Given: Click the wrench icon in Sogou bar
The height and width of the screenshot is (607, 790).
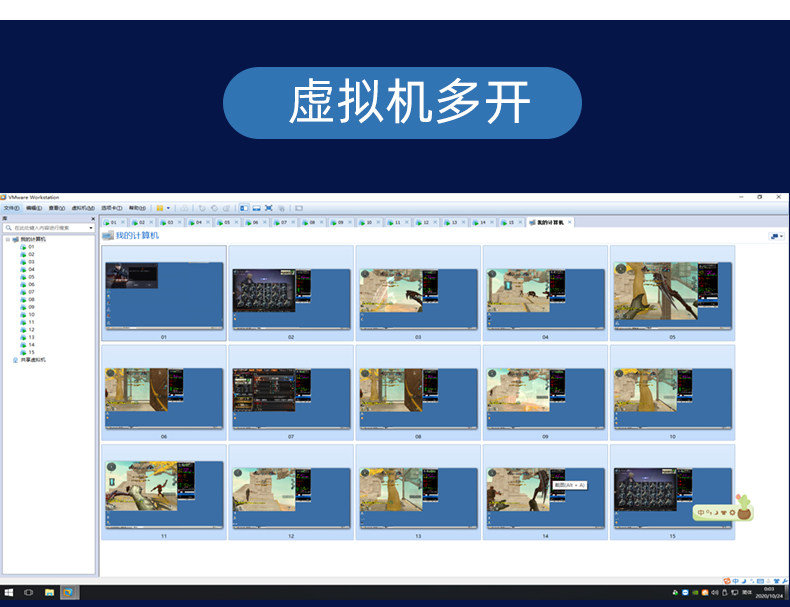Looking at the screenshot, I should [x=785, y=581].
